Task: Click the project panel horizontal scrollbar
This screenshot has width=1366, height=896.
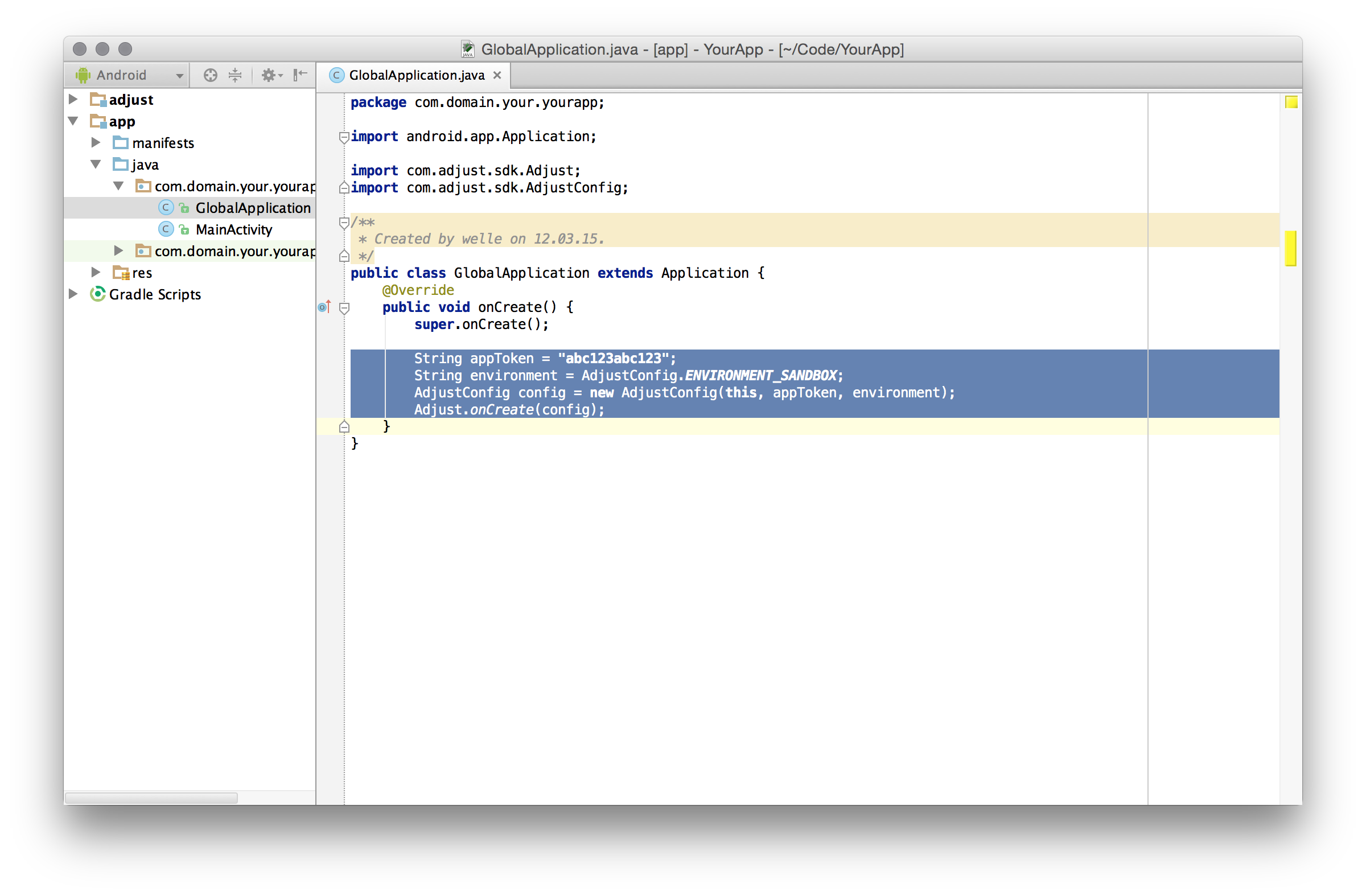Action: (x=151, y=798)
